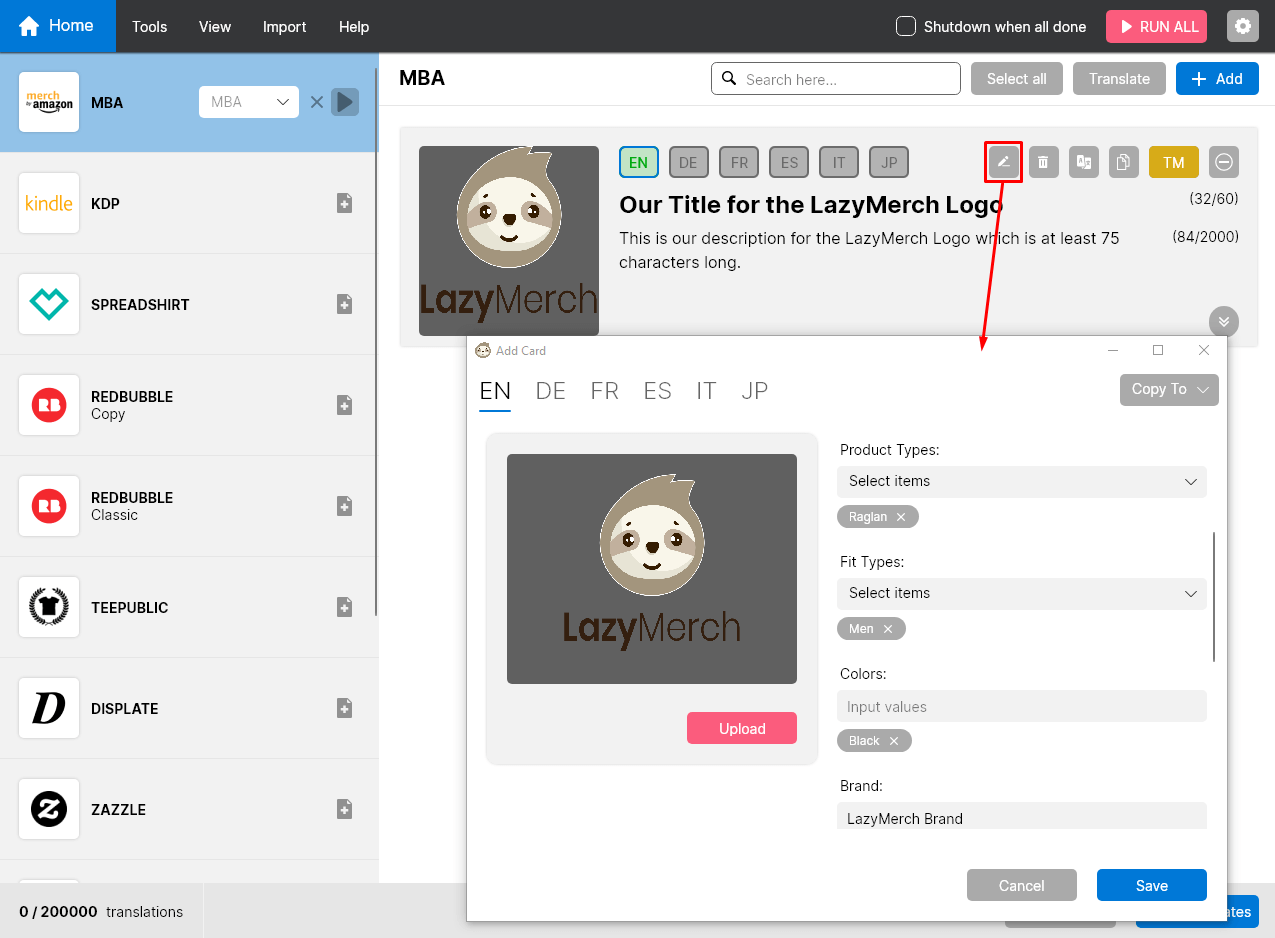The width and height of the screenshot is (1275, 938).
Task: Click the translate icon on the card
Action: (x=1083, y=162)
